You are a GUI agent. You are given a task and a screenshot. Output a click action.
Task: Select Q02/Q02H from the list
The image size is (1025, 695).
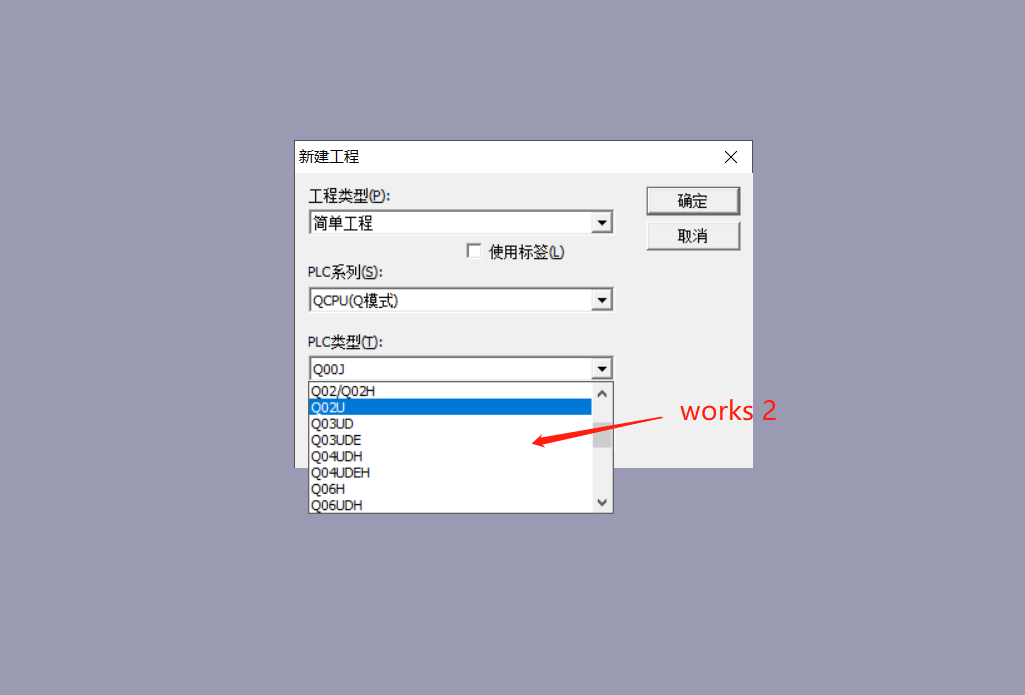(450, 391)
